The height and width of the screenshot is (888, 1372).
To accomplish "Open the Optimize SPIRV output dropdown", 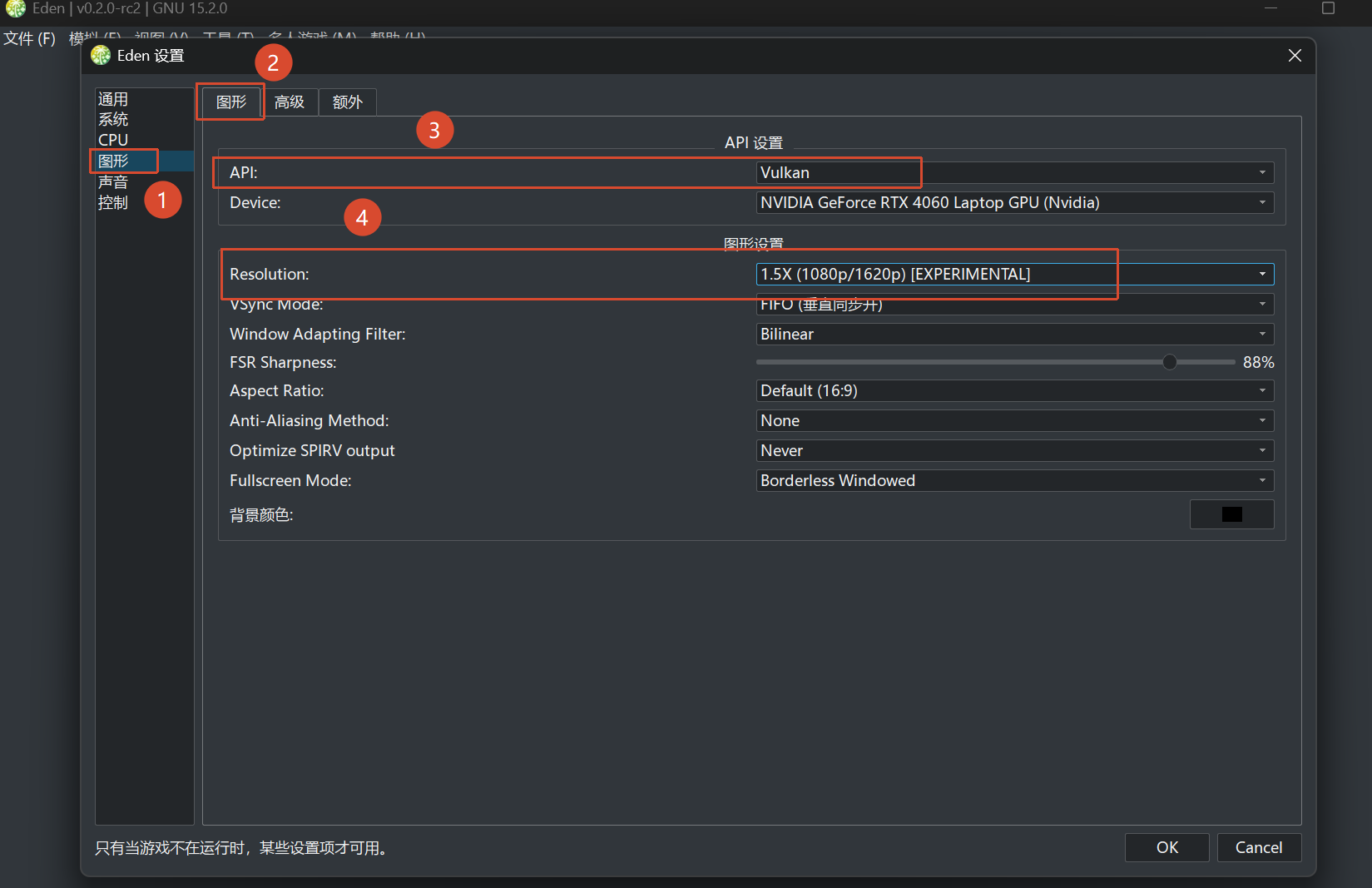I will coord(1014,450).
